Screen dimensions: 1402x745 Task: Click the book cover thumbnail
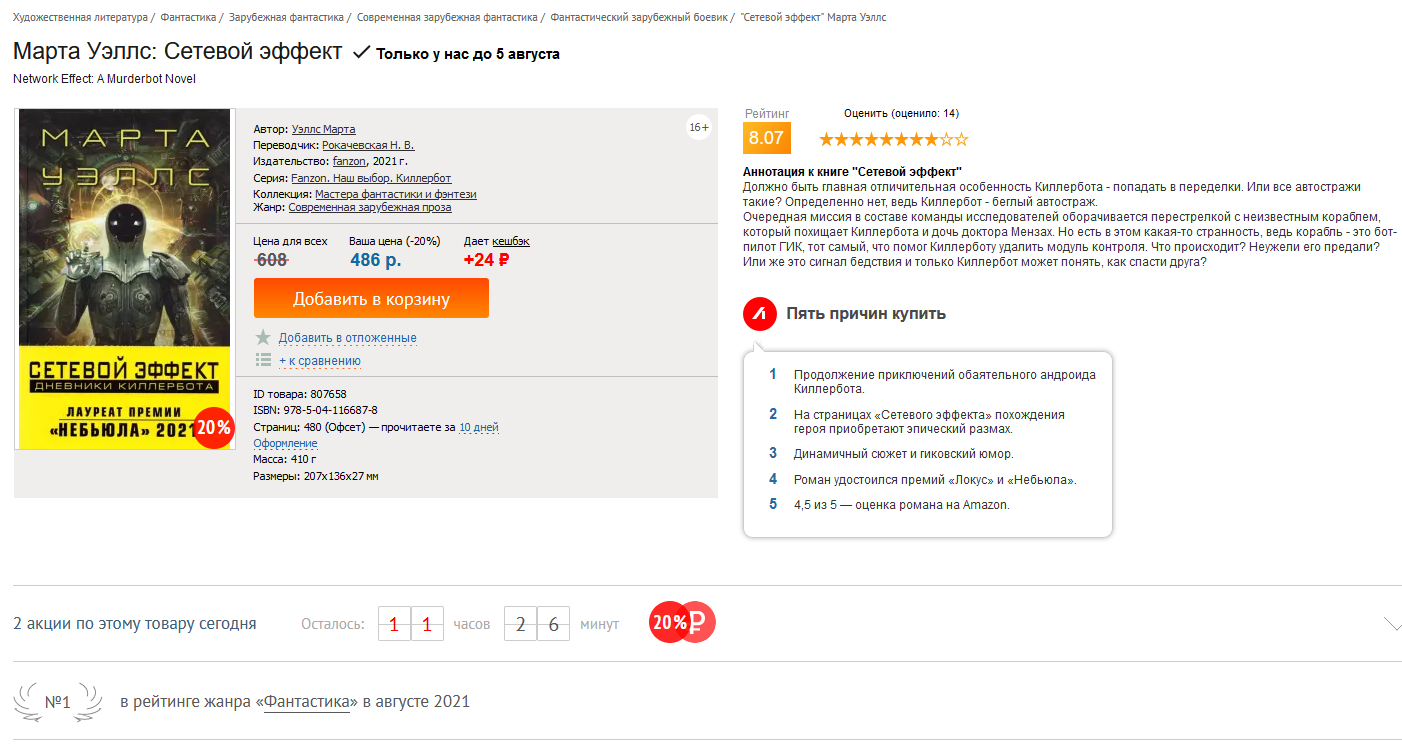click(125, 279)
